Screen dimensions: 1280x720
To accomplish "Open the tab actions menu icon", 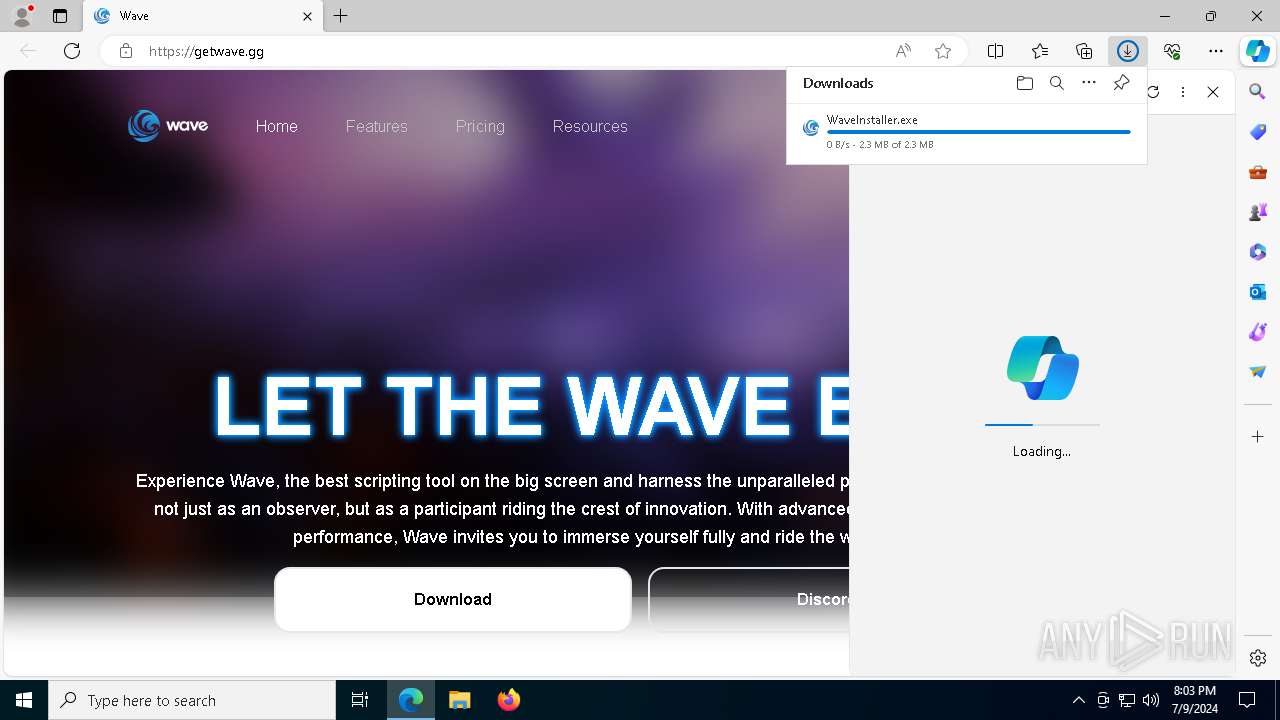I will (x=60, y=16).
